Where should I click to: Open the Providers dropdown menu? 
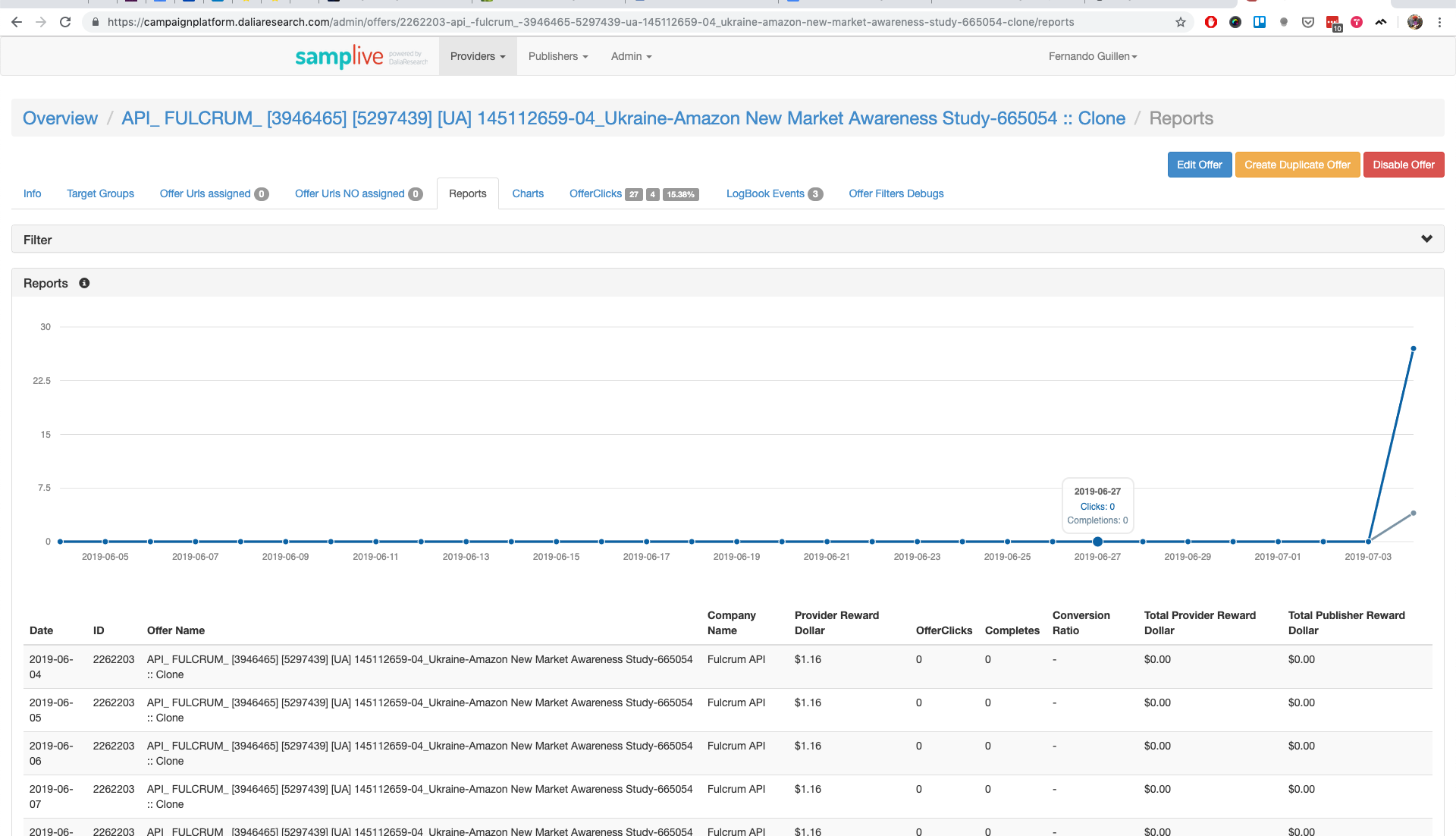coord(478,56)
